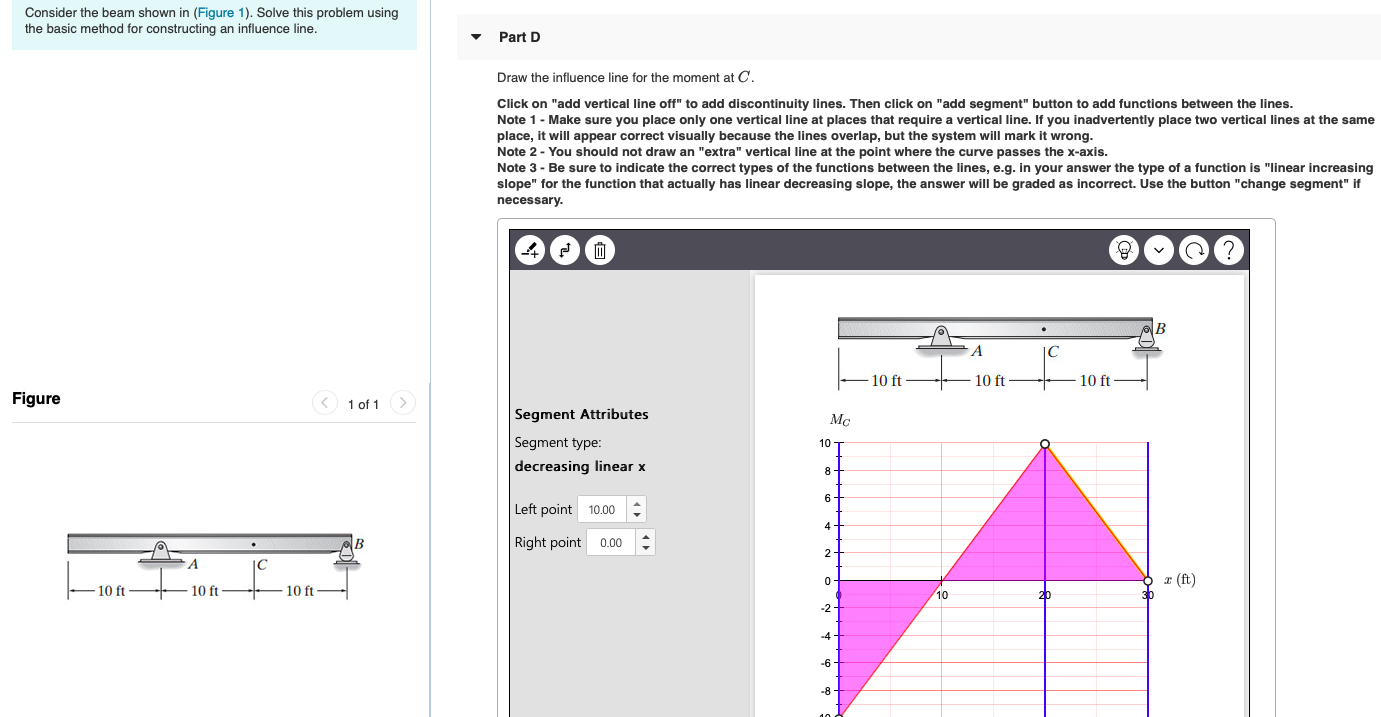Open help with the question mark icon
The image size is (1381, 717).
(x=1229, y=250)
